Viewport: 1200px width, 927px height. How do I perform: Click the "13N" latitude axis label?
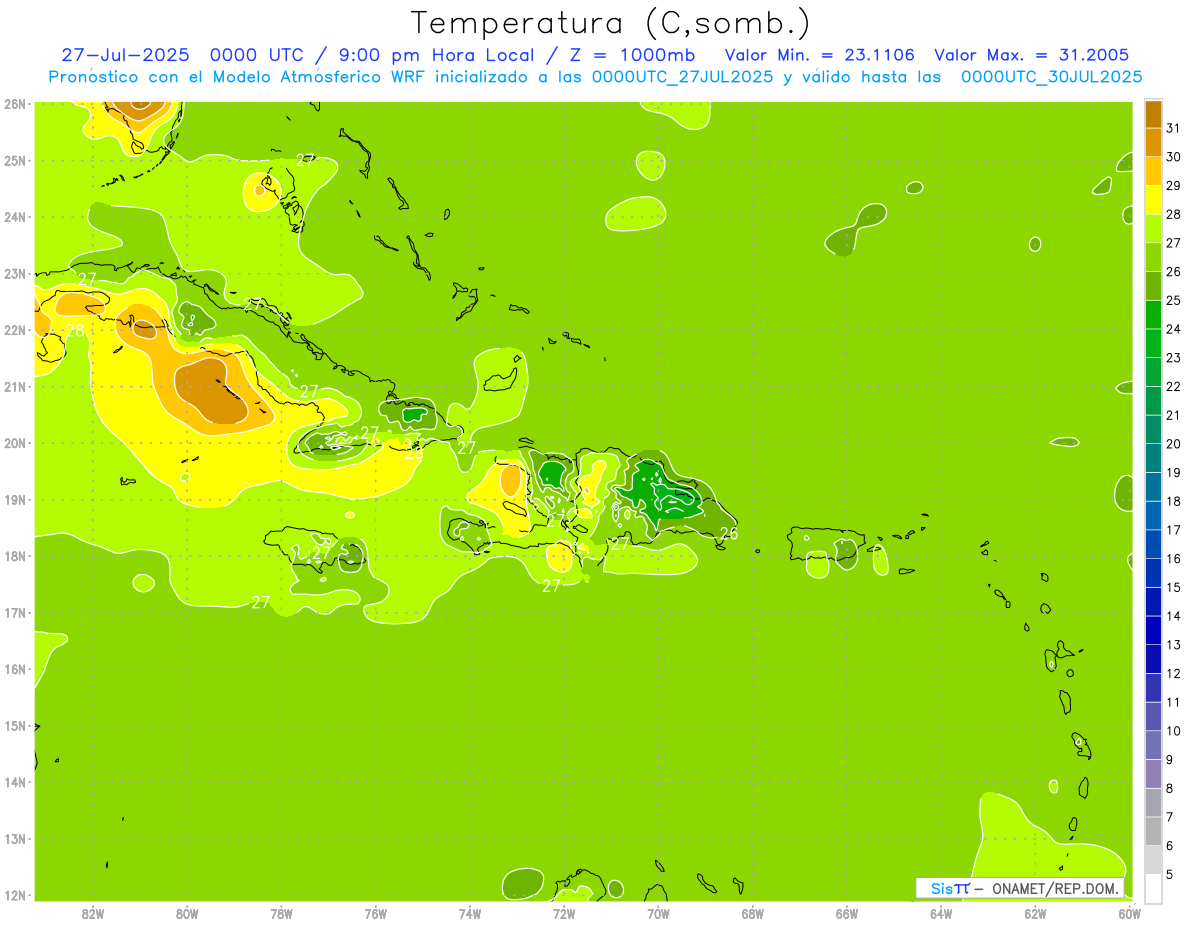pos(15,839)
